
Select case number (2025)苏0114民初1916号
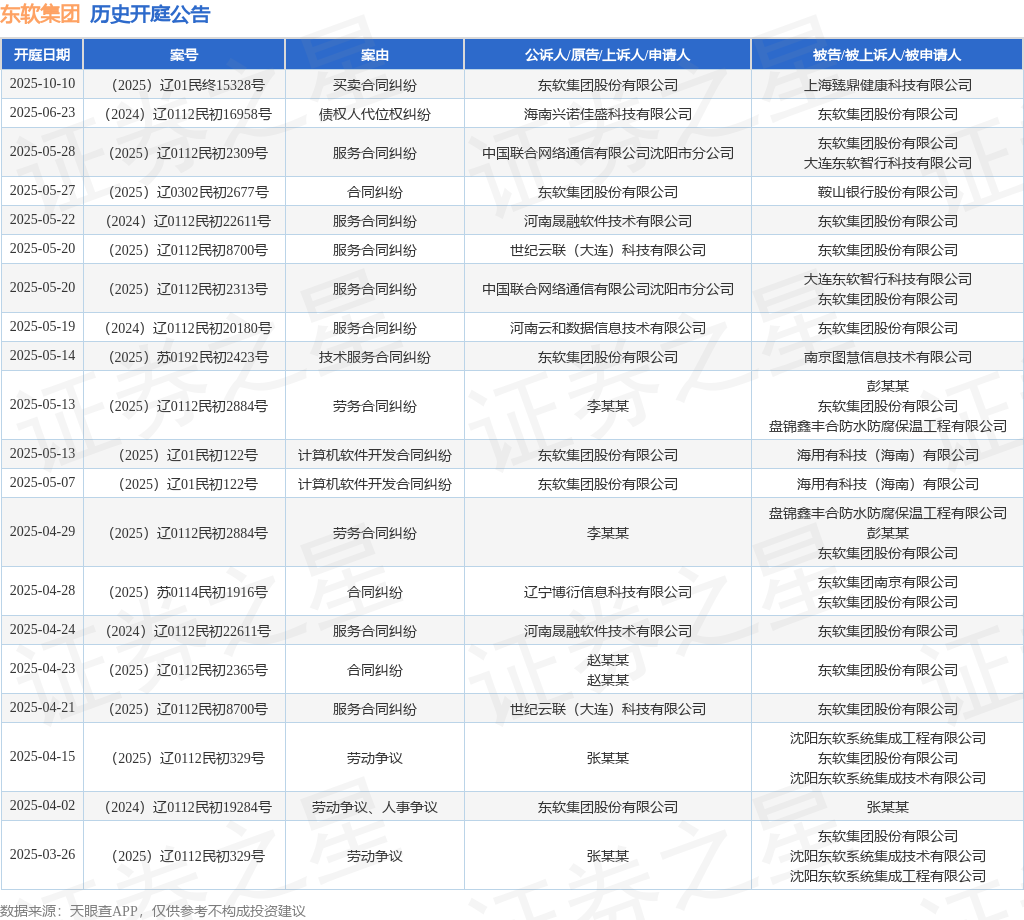click(x=188, y=592)
